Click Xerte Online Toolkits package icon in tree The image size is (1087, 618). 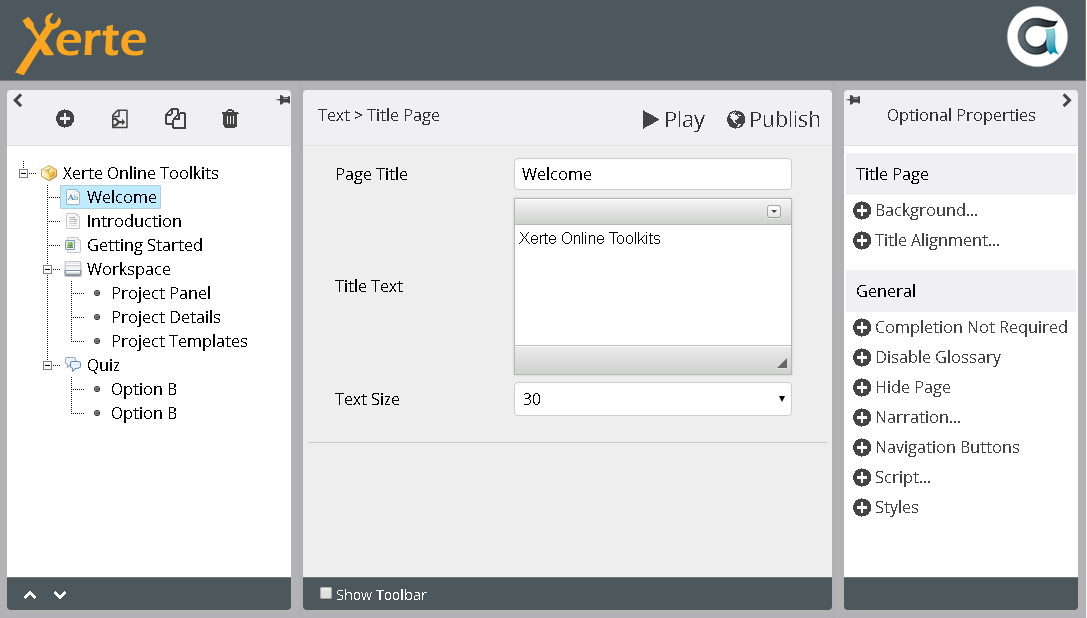pos(49,173)
